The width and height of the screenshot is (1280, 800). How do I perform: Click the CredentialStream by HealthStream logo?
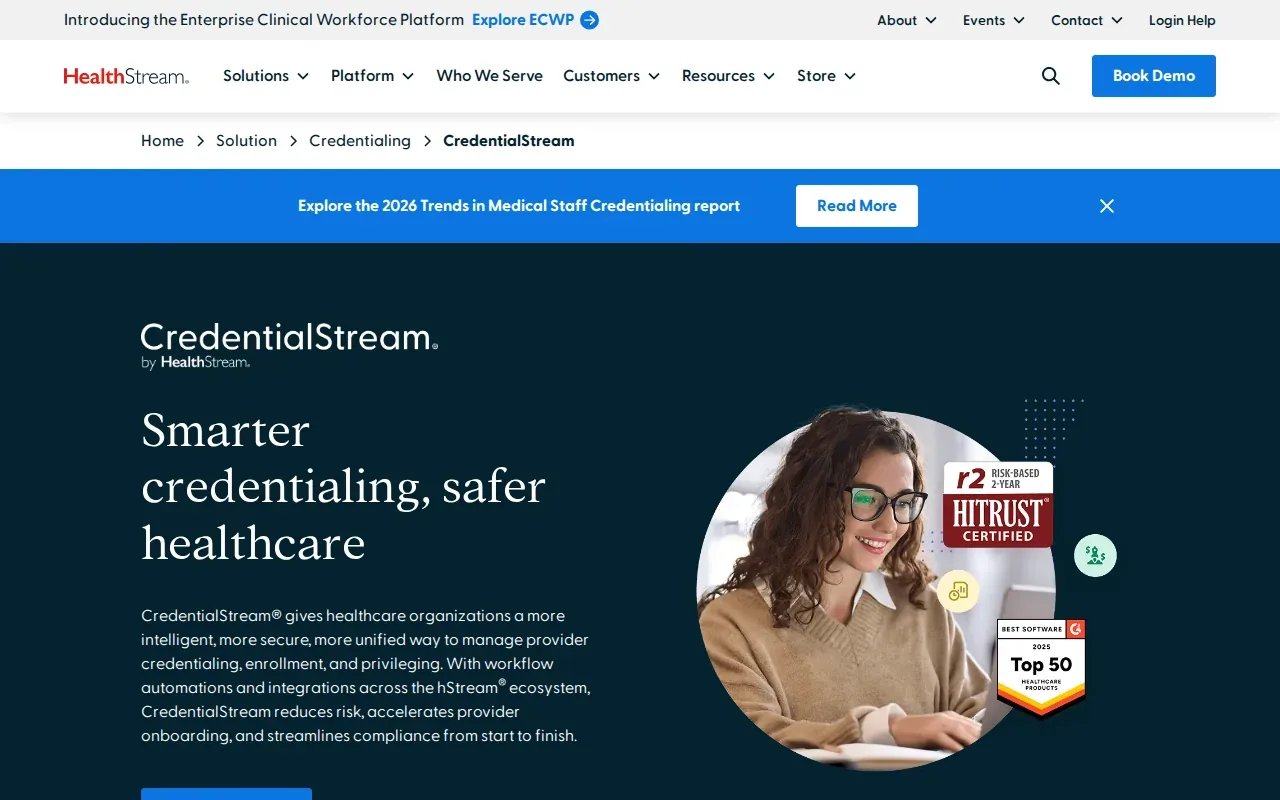click(289, 346)
